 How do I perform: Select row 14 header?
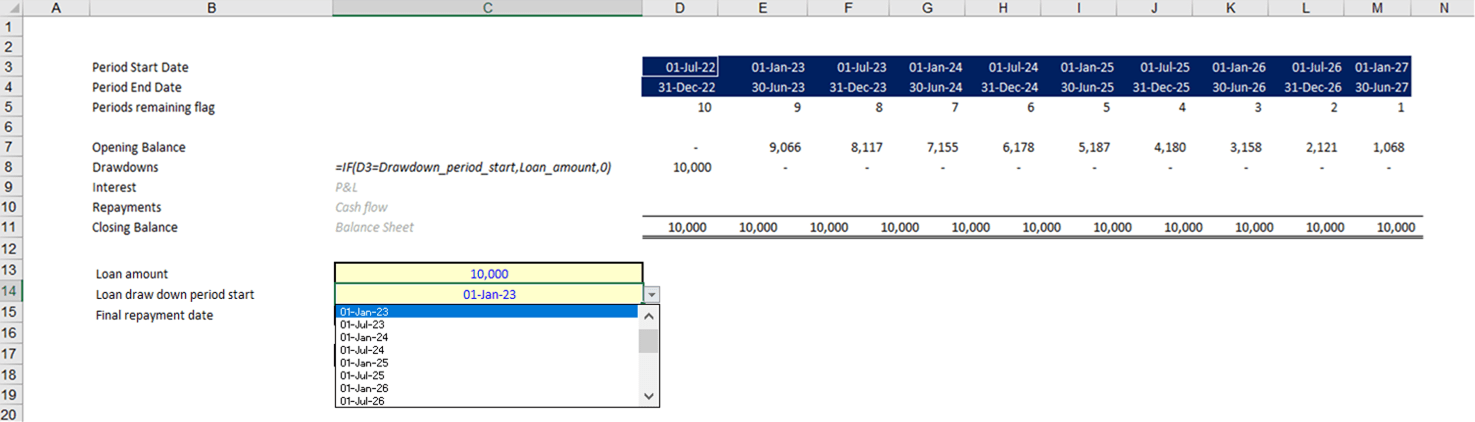pyautogui.click(x=11, y=292)
